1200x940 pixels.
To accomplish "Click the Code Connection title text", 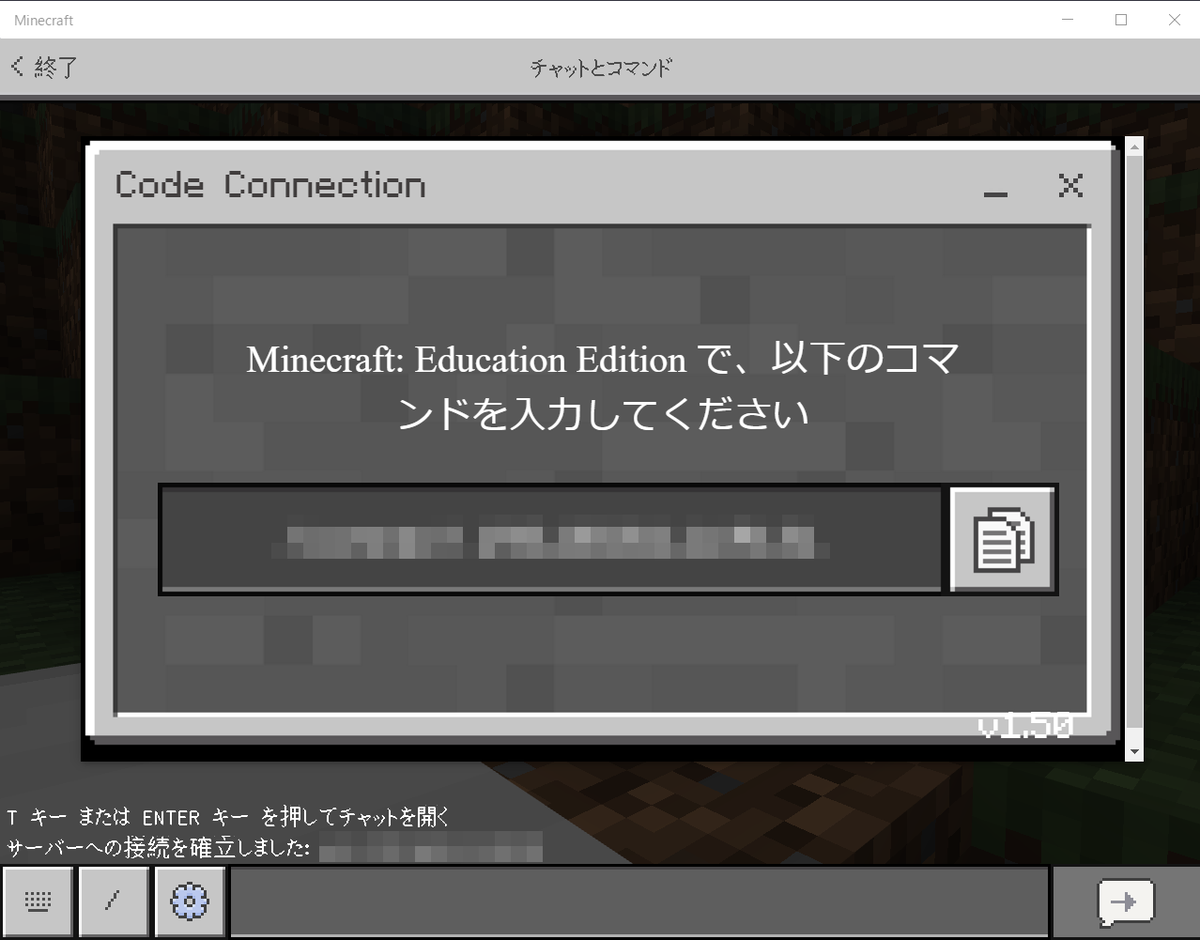I will (x=270, y=185).
